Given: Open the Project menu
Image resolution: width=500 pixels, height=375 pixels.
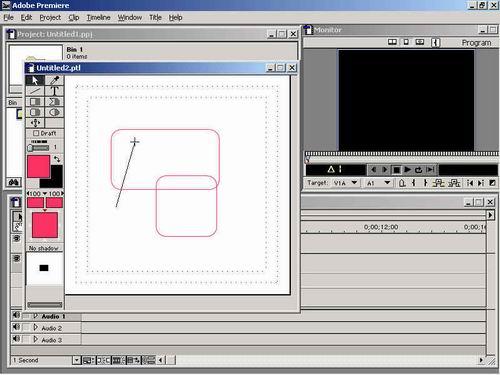Looking at the screenshot, I should (x=50, y=18).
